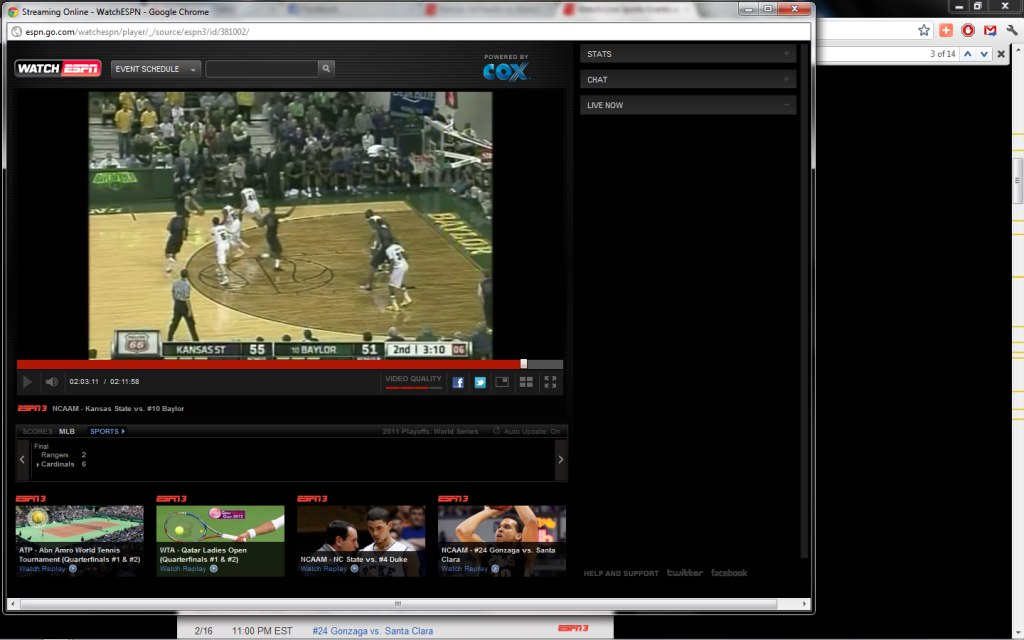Expand the Stats panel

[688, 54]
